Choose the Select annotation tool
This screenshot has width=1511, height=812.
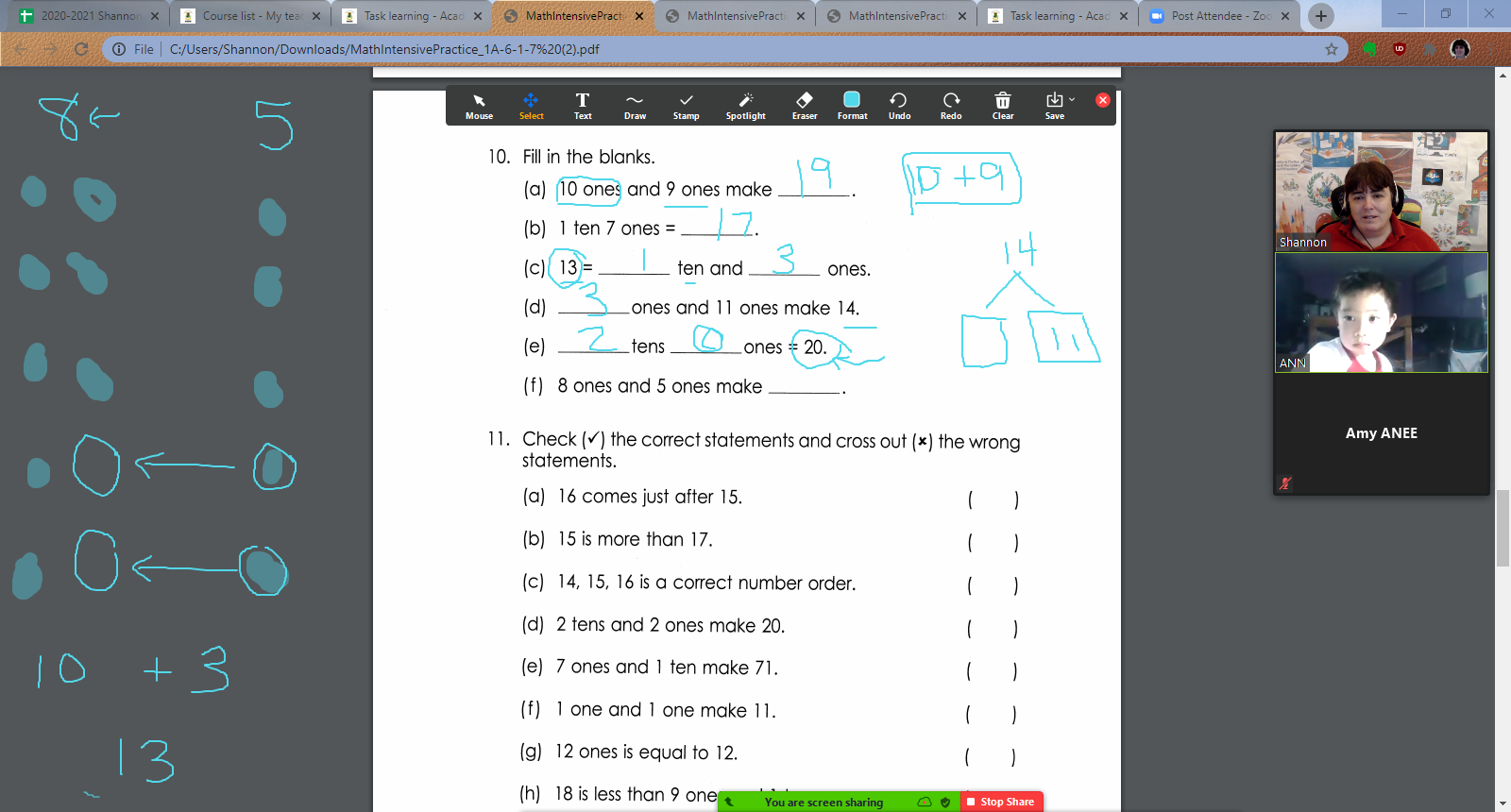[x=531, y=107]
